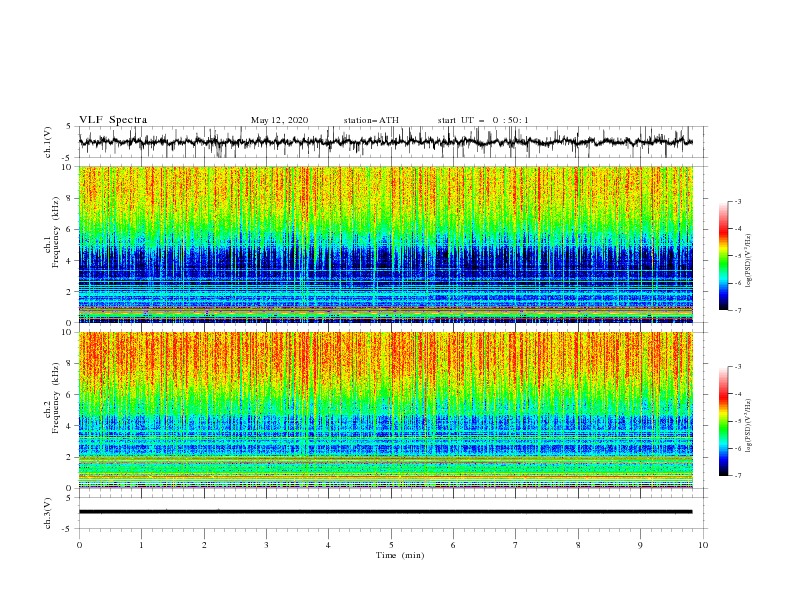
Task: Click the ch.2 spectrogram color bar
Action: (723, 421)
